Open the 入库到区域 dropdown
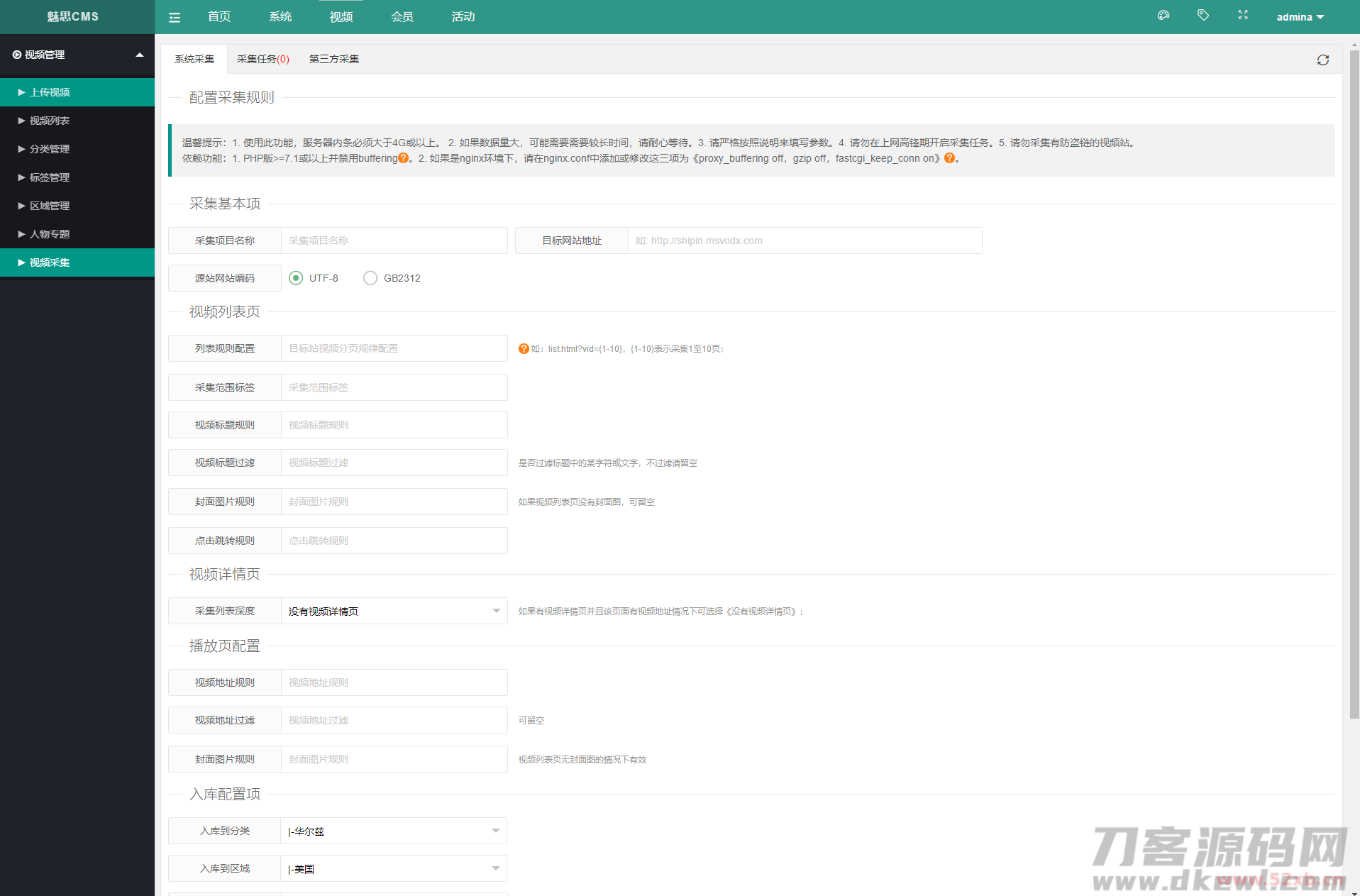This screenshot has width=1360, height=896. click(394, 868)
